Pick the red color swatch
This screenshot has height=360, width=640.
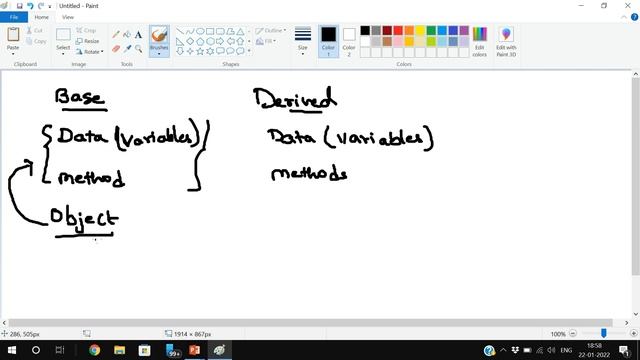click(x=398, y=30)
